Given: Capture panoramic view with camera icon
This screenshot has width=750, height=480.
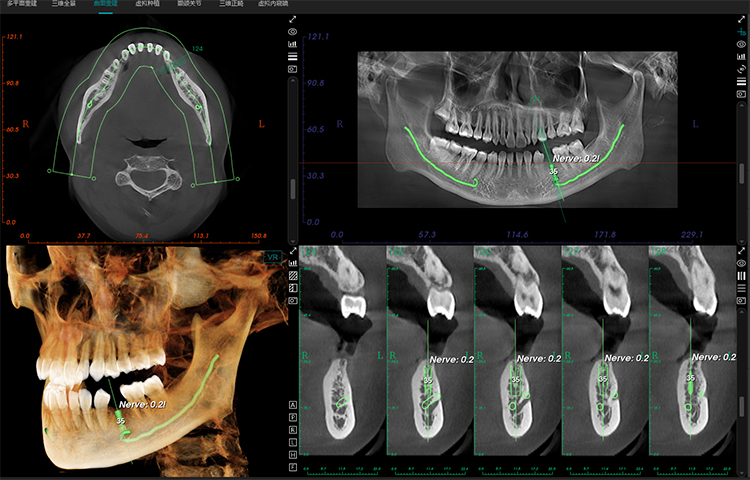Looking at the screenshot, I should (741, 93).
